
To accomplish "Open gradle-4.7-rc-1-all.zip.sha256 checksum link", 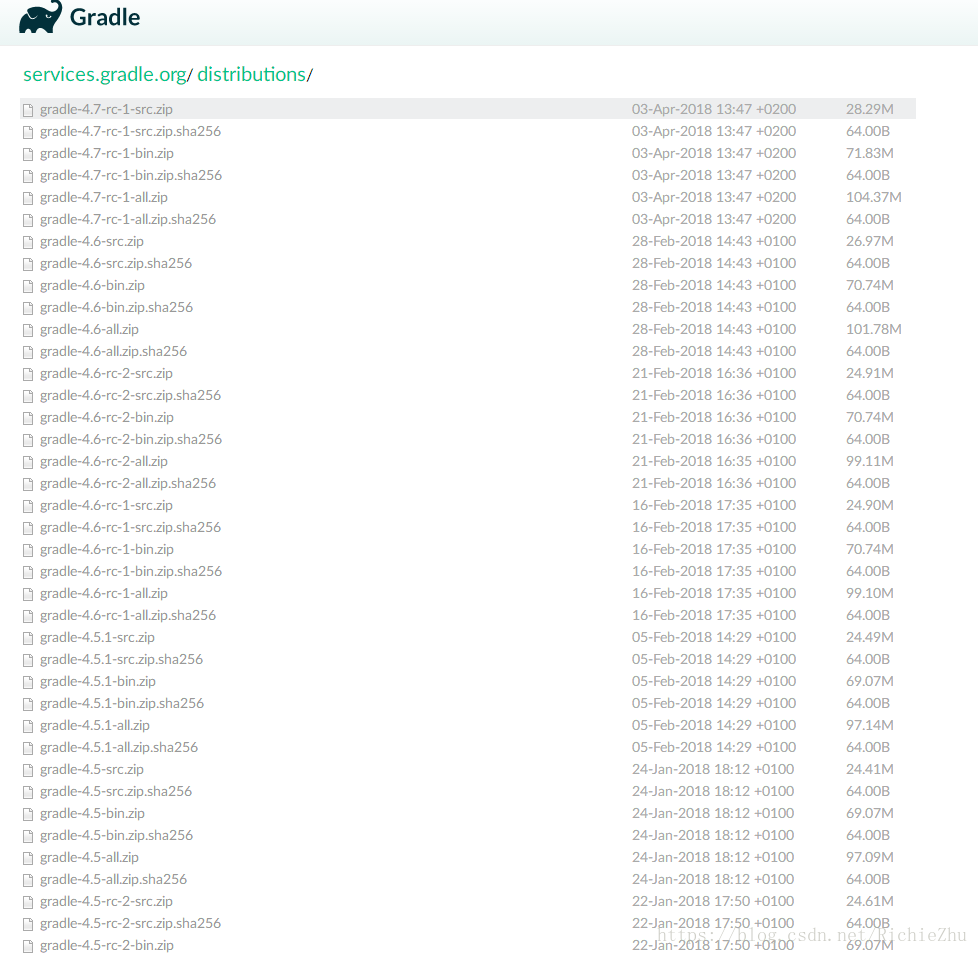I will click(128, 219).
